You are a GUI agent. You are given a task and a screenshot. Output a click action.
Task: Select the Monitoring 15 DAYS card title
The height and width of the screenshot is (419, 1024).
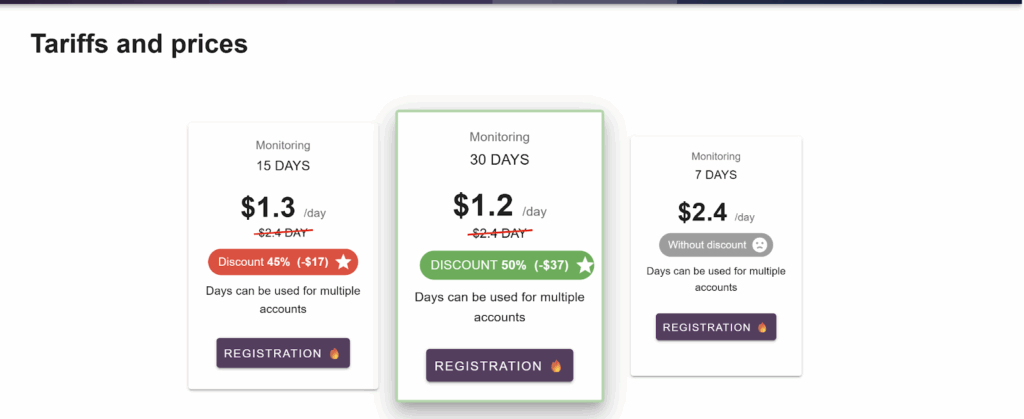(283, 156)
